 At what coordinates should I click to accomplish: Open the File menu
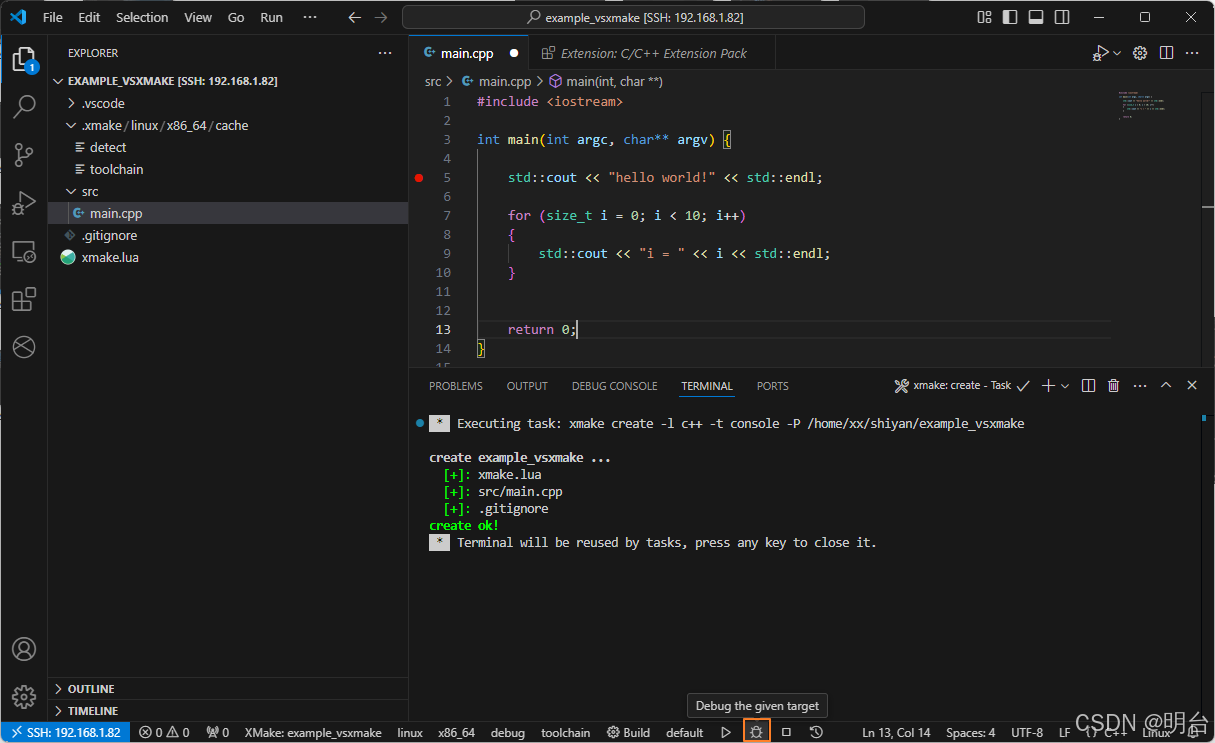coord(53,17)
